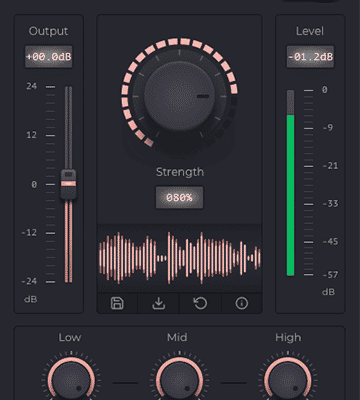Click the -12 mark on Output scale
This screenshot has height=400, width=360.
pyautogui.click(x=29, y=232)
